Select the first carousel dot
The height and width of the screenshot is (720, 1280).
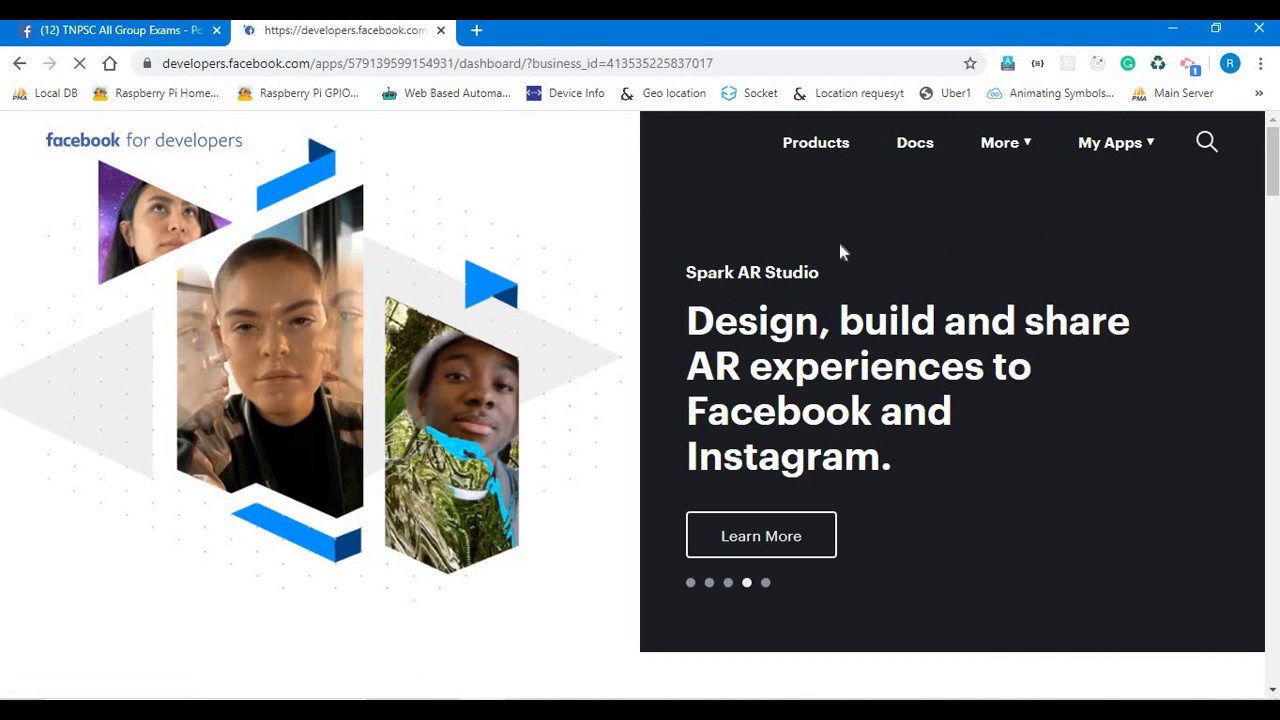tap(690, 582)
